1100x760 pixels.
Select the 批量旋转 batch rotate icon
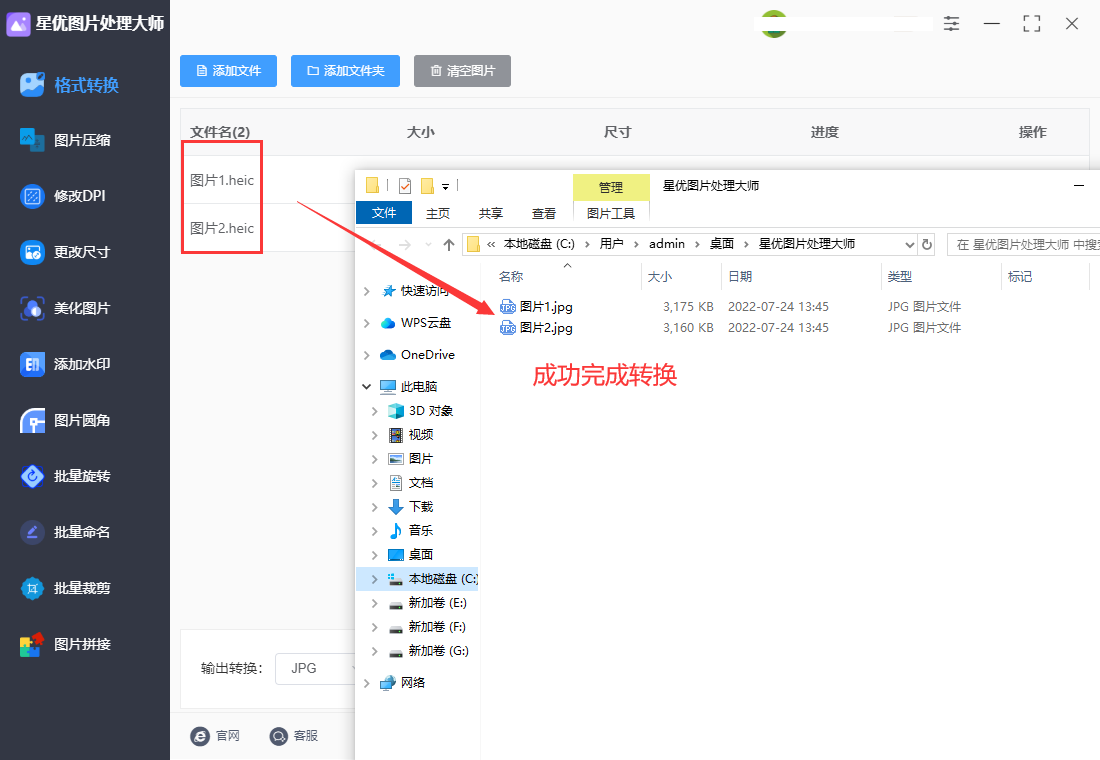pyautogui.click(x=32, y=476)
